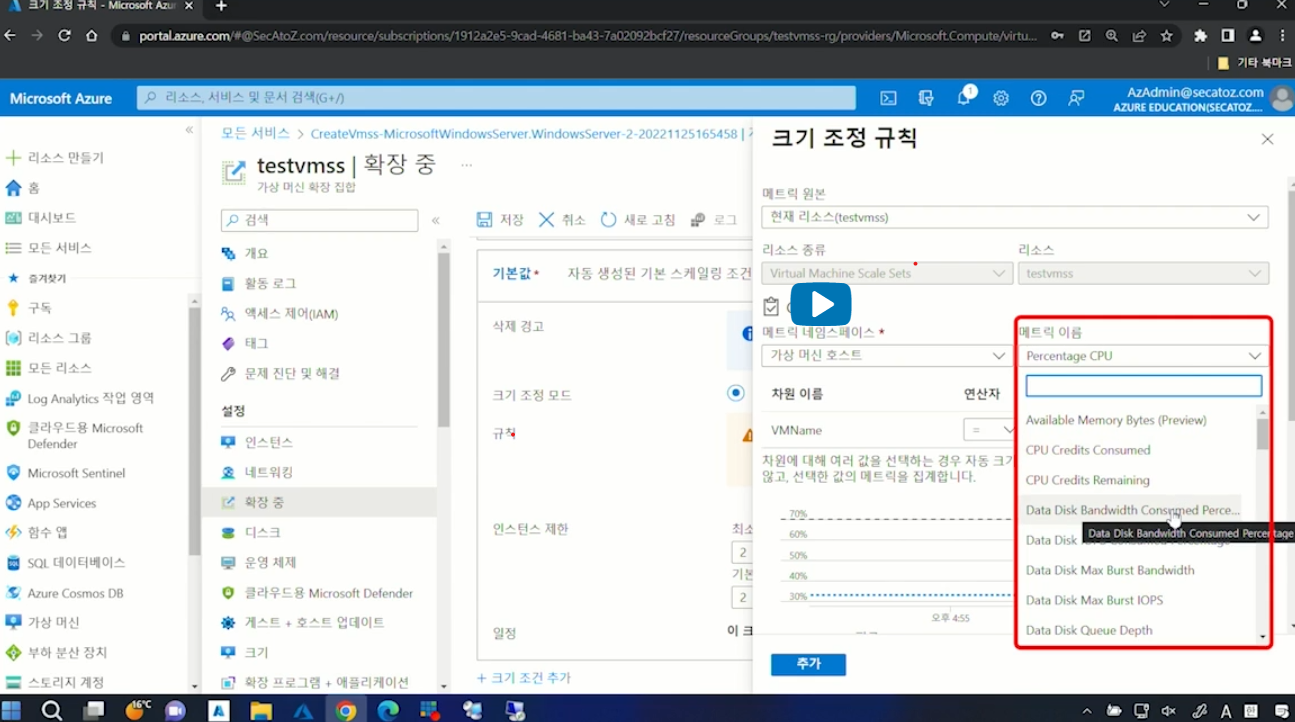Click + 크기 조건 추가 link
Screen dimensions: 1295x722
pos(524,678)
